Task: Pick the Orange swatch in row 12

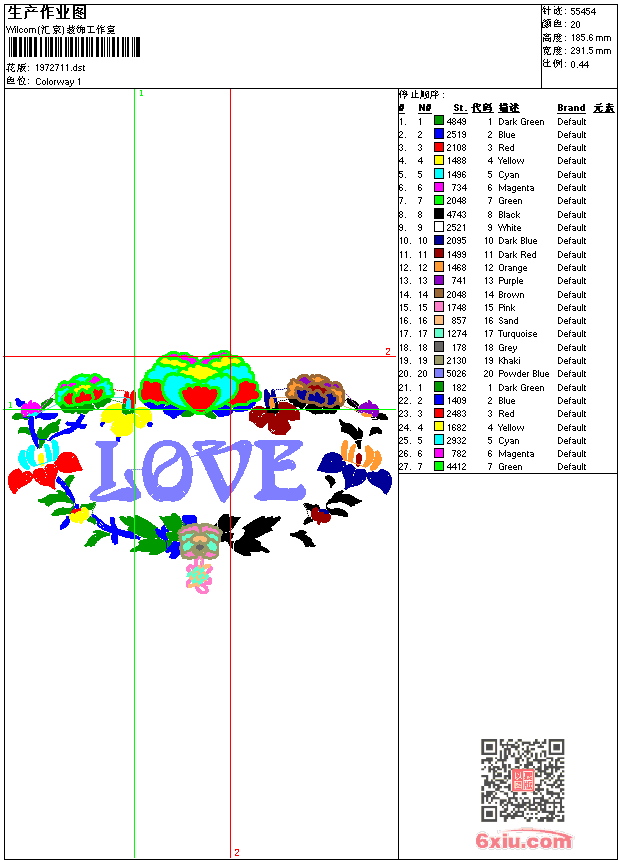Action: click(439, 267)
